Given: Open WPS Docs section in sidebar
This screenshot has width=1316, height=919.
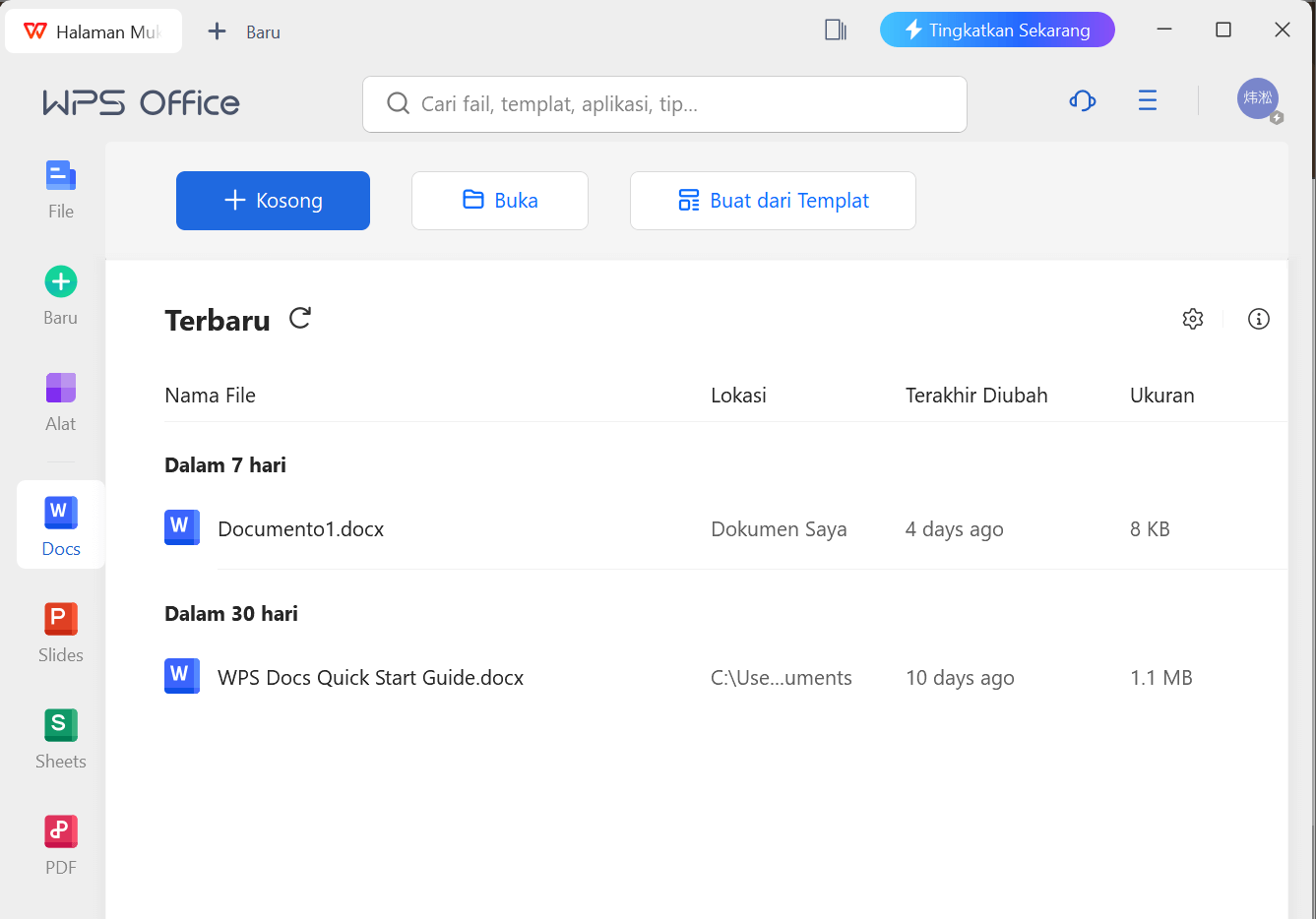Looking at the screenshot, I should click(60, 524).
